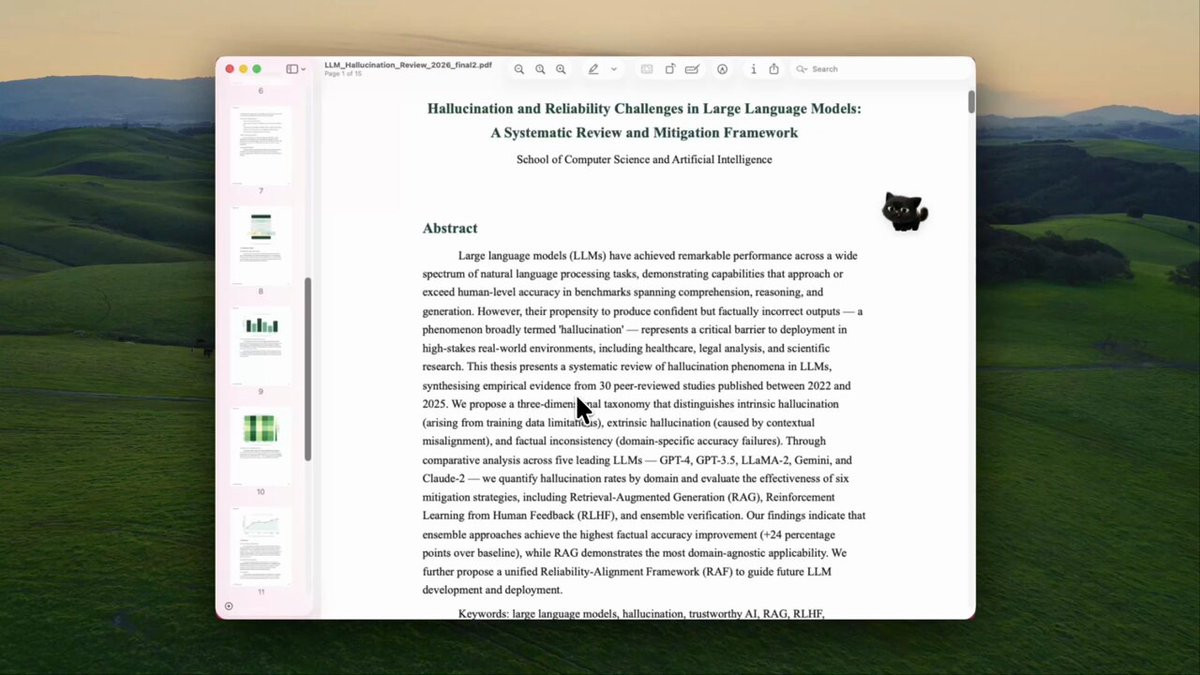
Task: Click the document vertical scrollbar
Action: coord(971,102)
